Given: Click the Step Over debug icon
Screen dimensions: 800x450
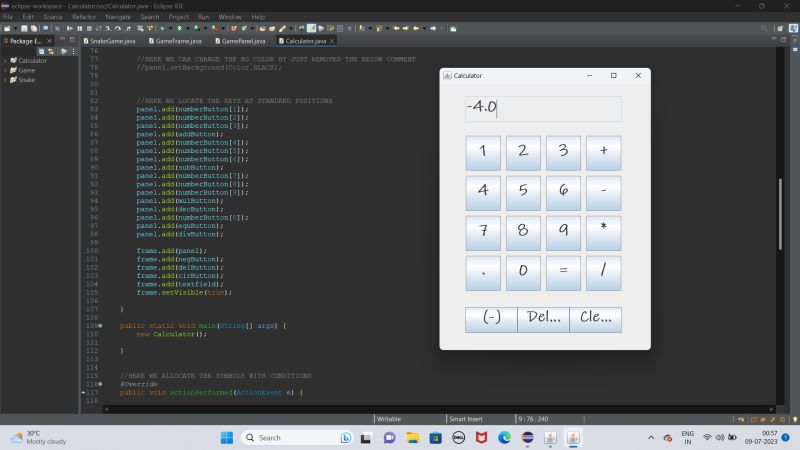Looking at the screenshot, I should coord(118,29).
